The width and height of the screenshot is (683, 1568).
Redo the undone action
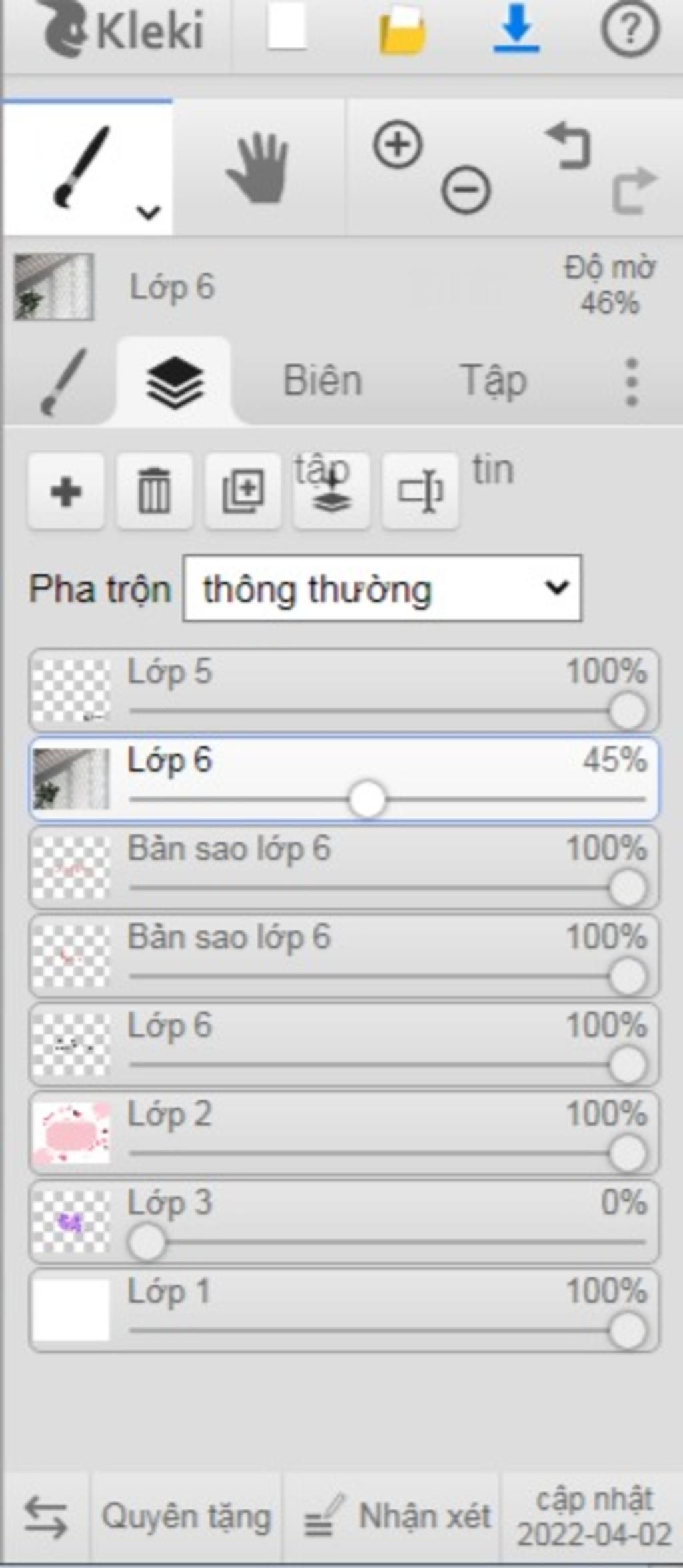[634, 191]
